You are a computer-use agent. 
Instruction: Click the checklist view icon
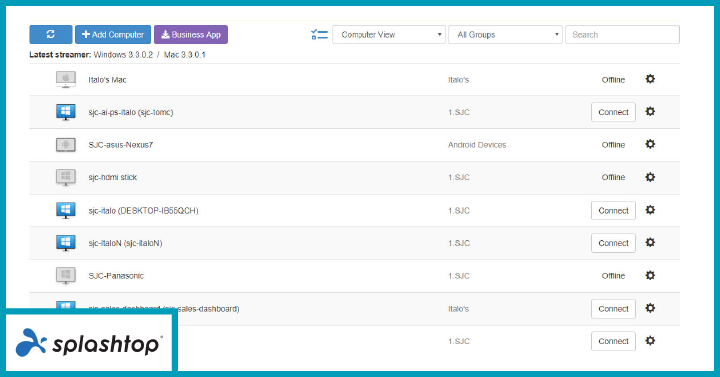tap(319, 34)
